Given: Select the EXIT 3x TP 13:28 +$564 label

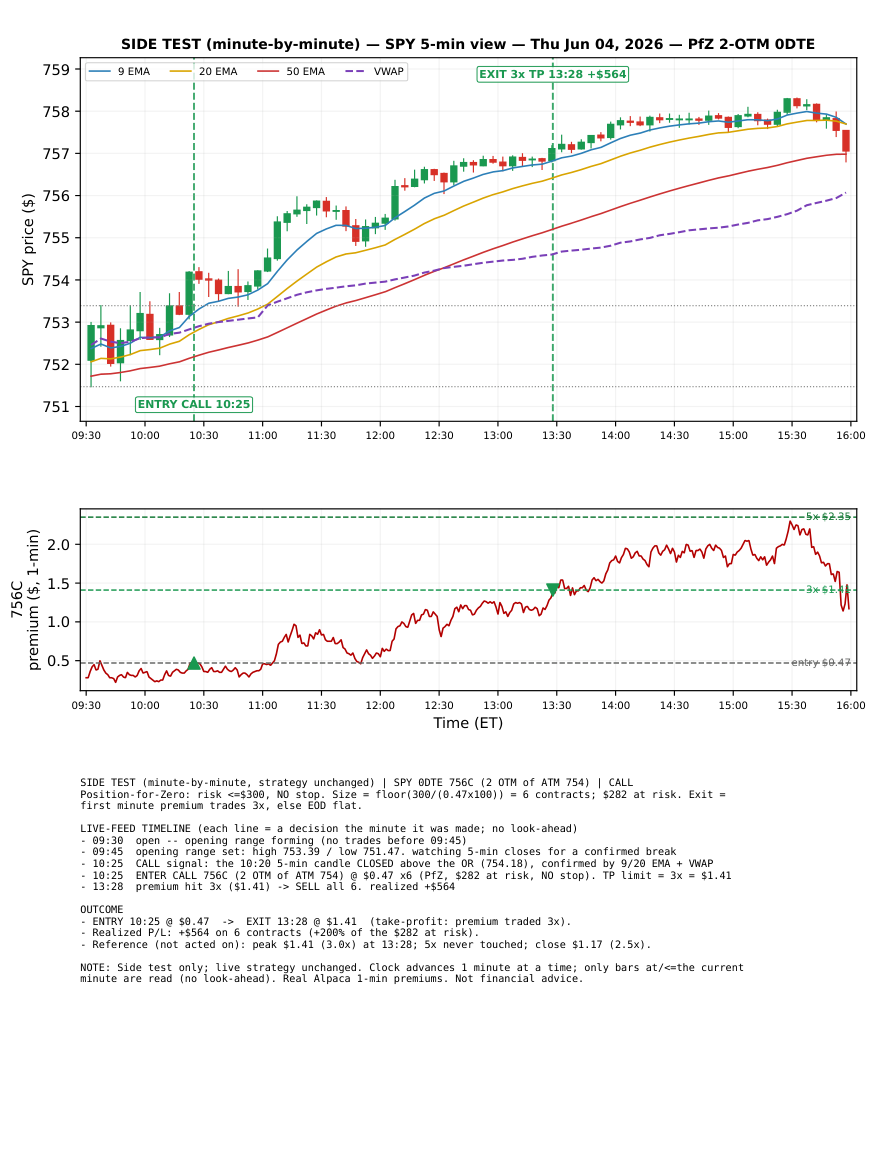Looking at the screenshot, I should tap(553, 74).
